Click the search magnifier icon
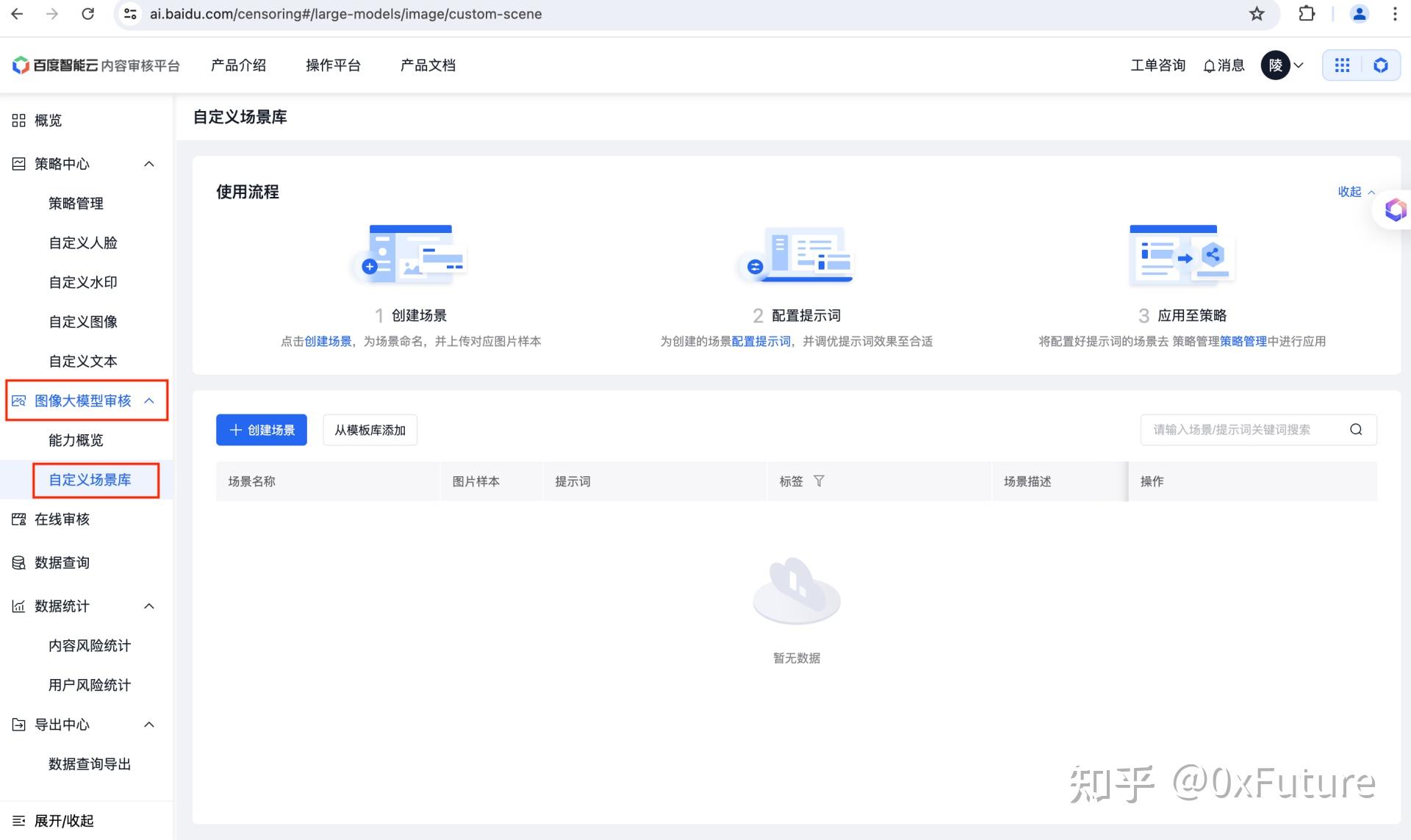Viewport: 1411px width, 840px height. 1356,429
